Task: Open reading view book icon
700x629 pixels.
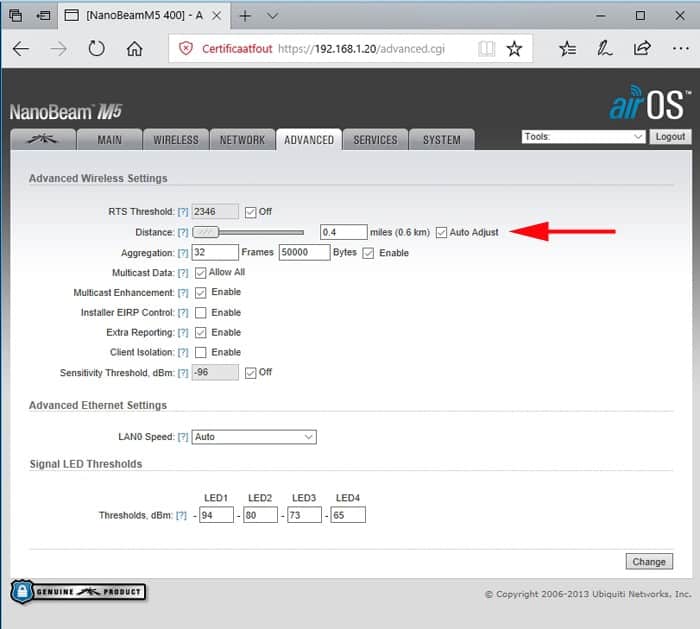Action: (486, 48)
